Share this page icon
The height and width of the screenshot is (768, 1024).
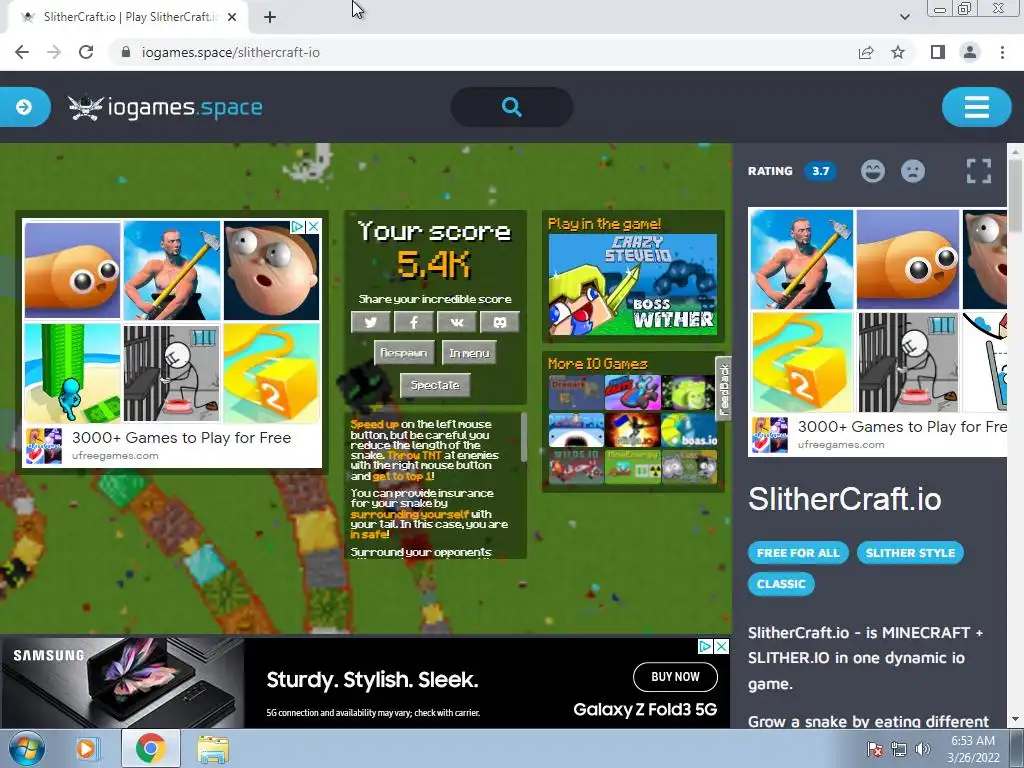(x=866, y=52)
